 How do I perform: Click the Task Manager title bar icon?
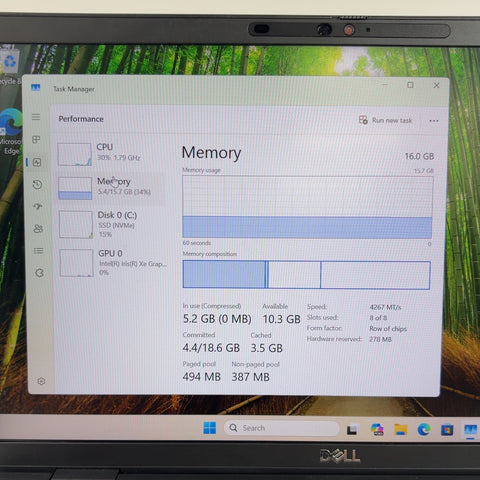coord(35,88)
